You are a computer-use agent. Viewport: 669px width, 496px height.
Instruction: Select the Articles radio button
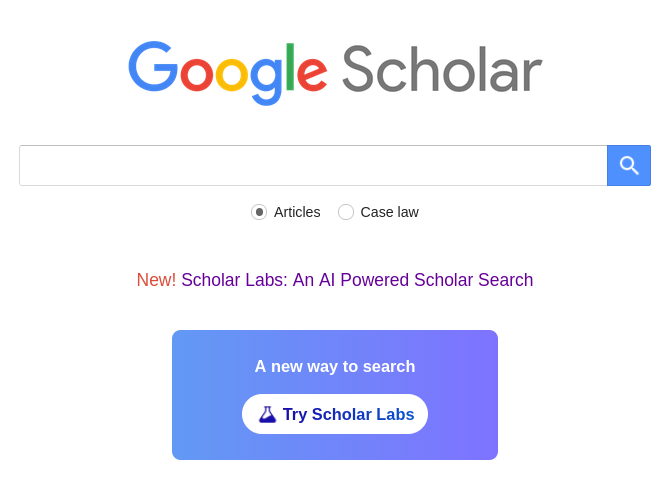(259, 212)
